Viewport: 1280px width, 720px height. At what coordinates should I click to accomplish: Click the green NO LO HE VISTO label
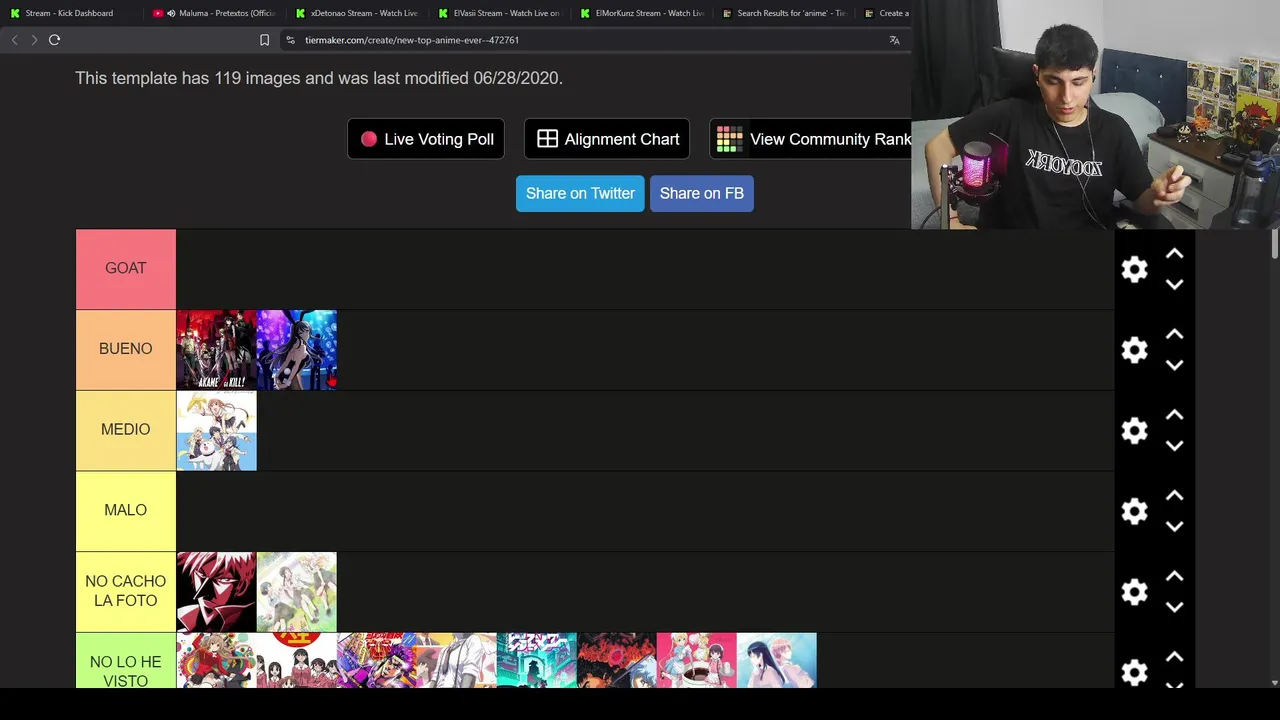click(x=126, y=661)
